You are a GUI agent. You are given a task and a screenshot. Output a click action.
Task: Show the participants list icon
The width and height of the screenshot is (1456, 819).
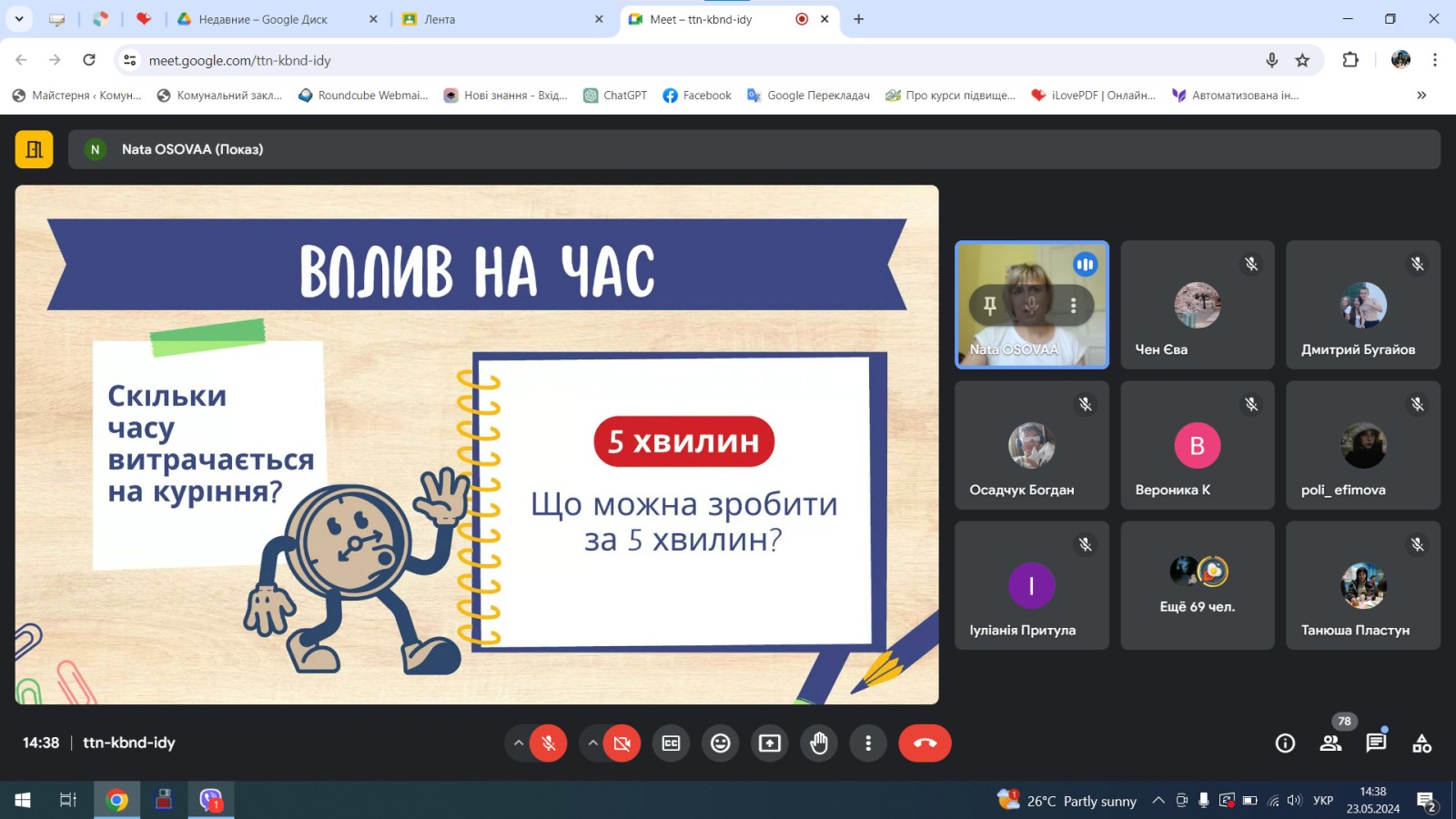point(1330,743)
